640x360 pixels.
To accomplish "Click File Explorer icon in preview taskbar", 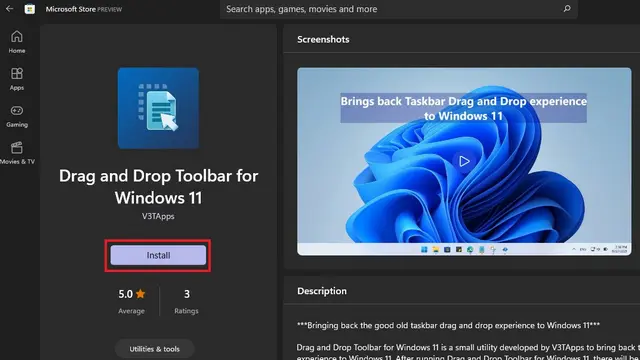I will [436, 249].
